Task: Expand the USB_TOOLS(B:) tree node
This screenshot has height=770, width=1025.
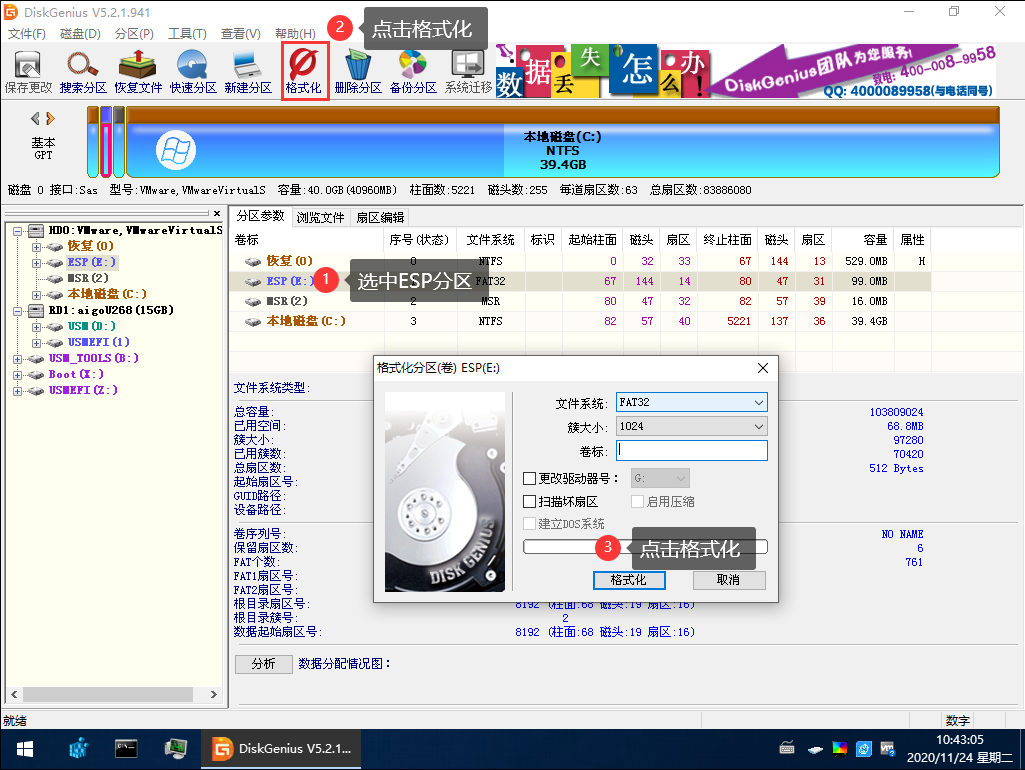Action: coord(18,359)
